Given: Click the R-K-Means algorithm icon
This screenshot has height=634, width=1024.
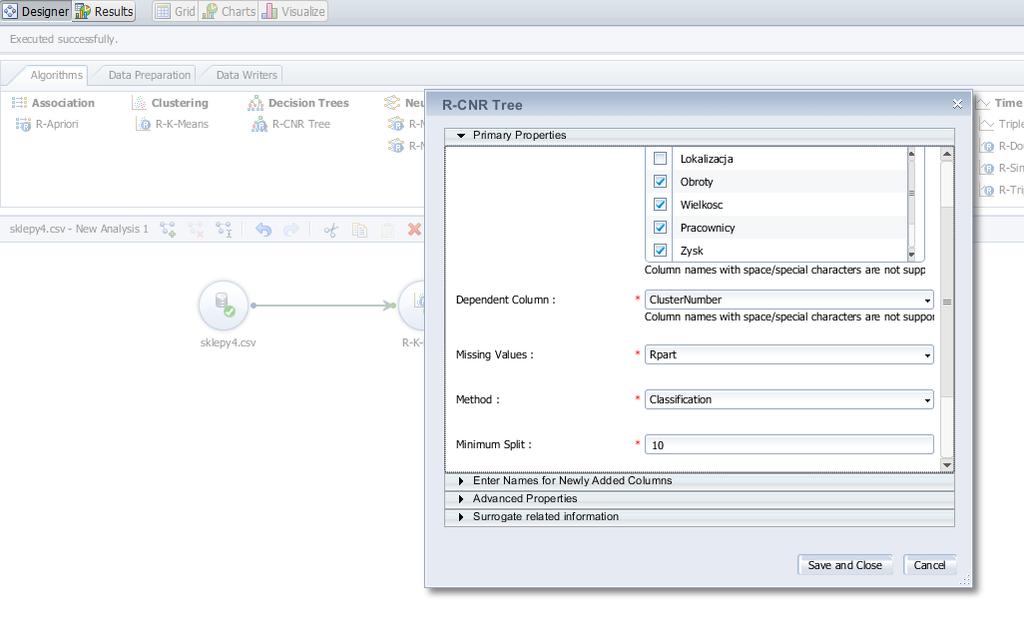Looking at the screenshot, I should (143, 124).
